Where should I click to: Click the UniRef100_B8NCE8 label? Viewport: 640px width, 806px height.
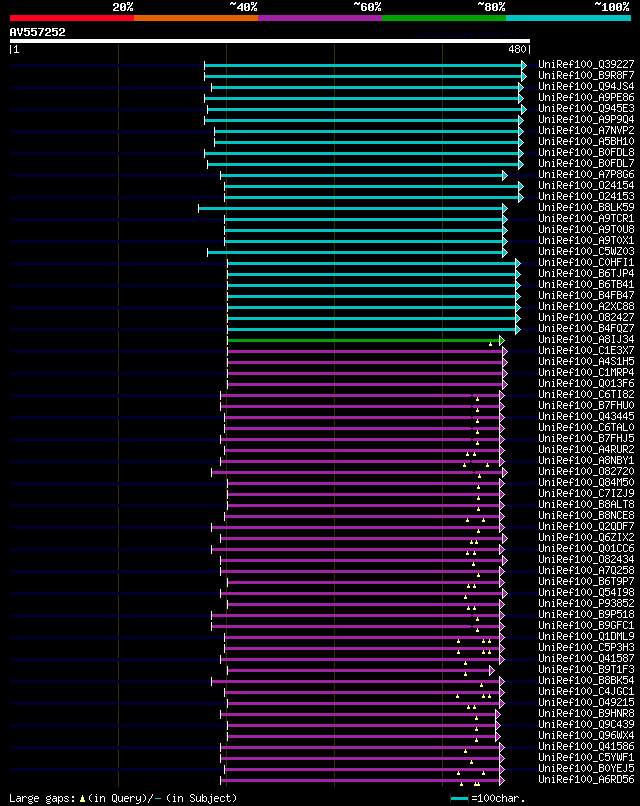click(586, 516)
